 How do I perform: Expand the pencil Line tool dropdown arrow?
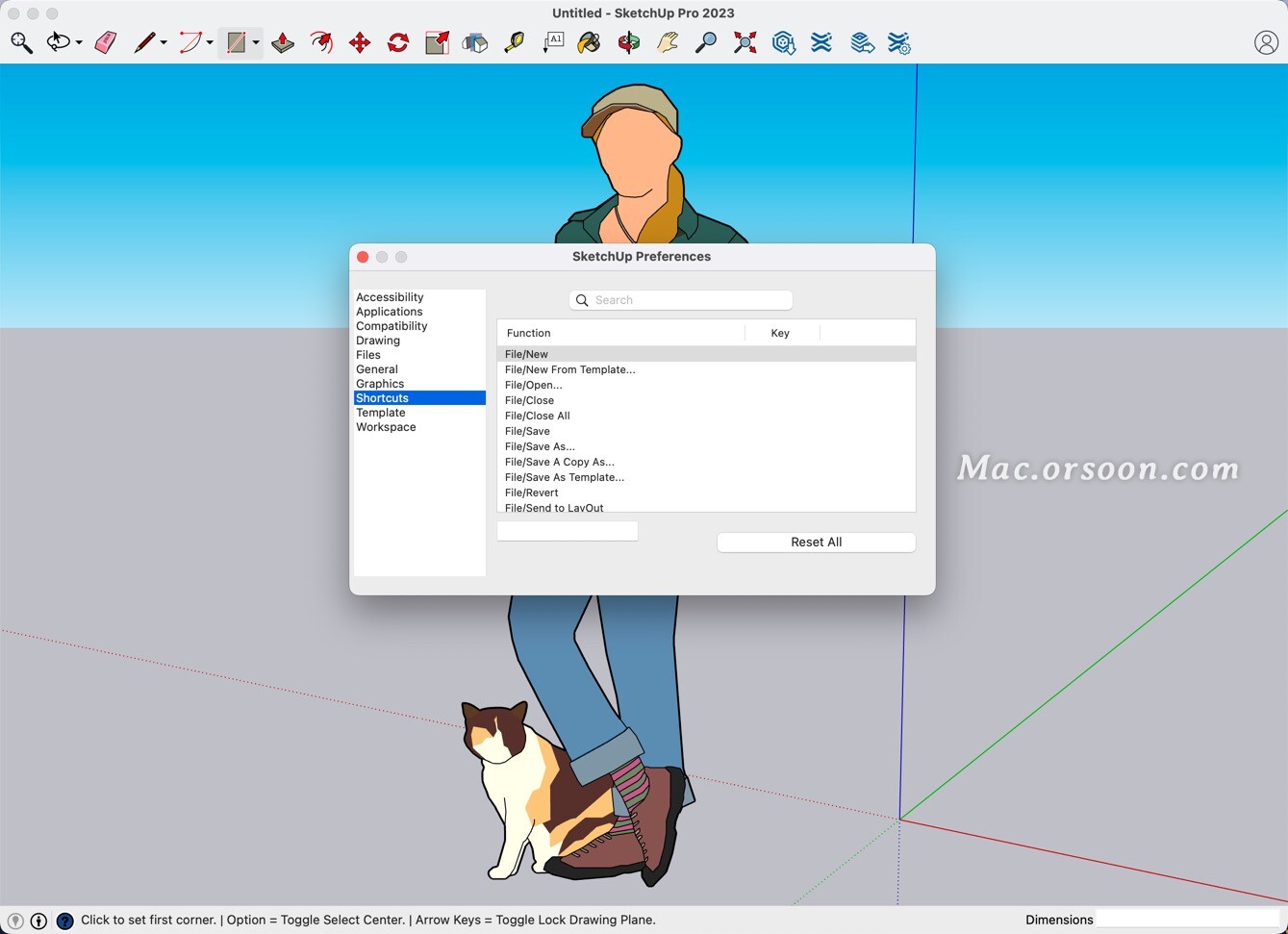(164, 42)
